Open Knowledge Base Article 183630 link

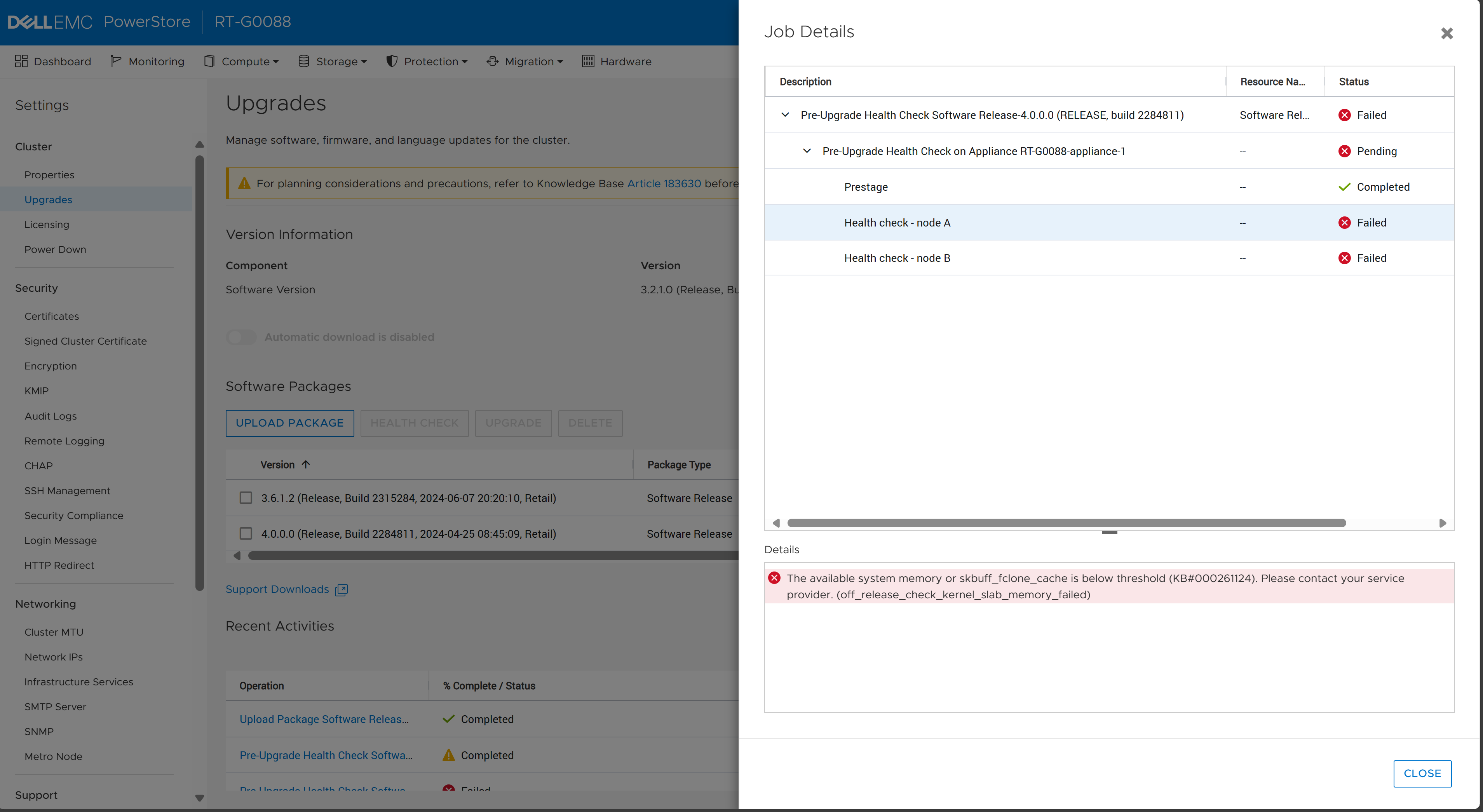pos(664,183)
